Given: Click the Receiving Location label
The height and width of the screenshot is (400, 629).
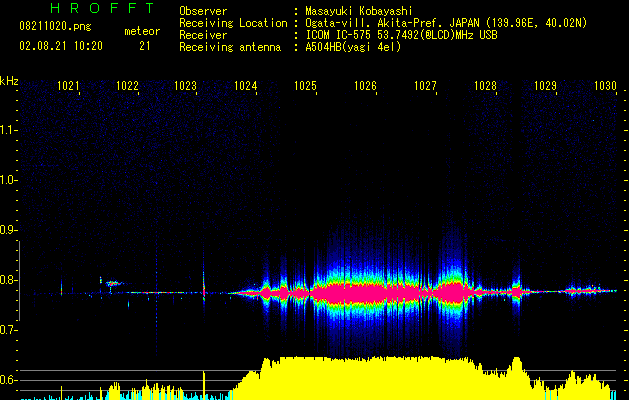Looking at the screenshot, I should (233, 23).
